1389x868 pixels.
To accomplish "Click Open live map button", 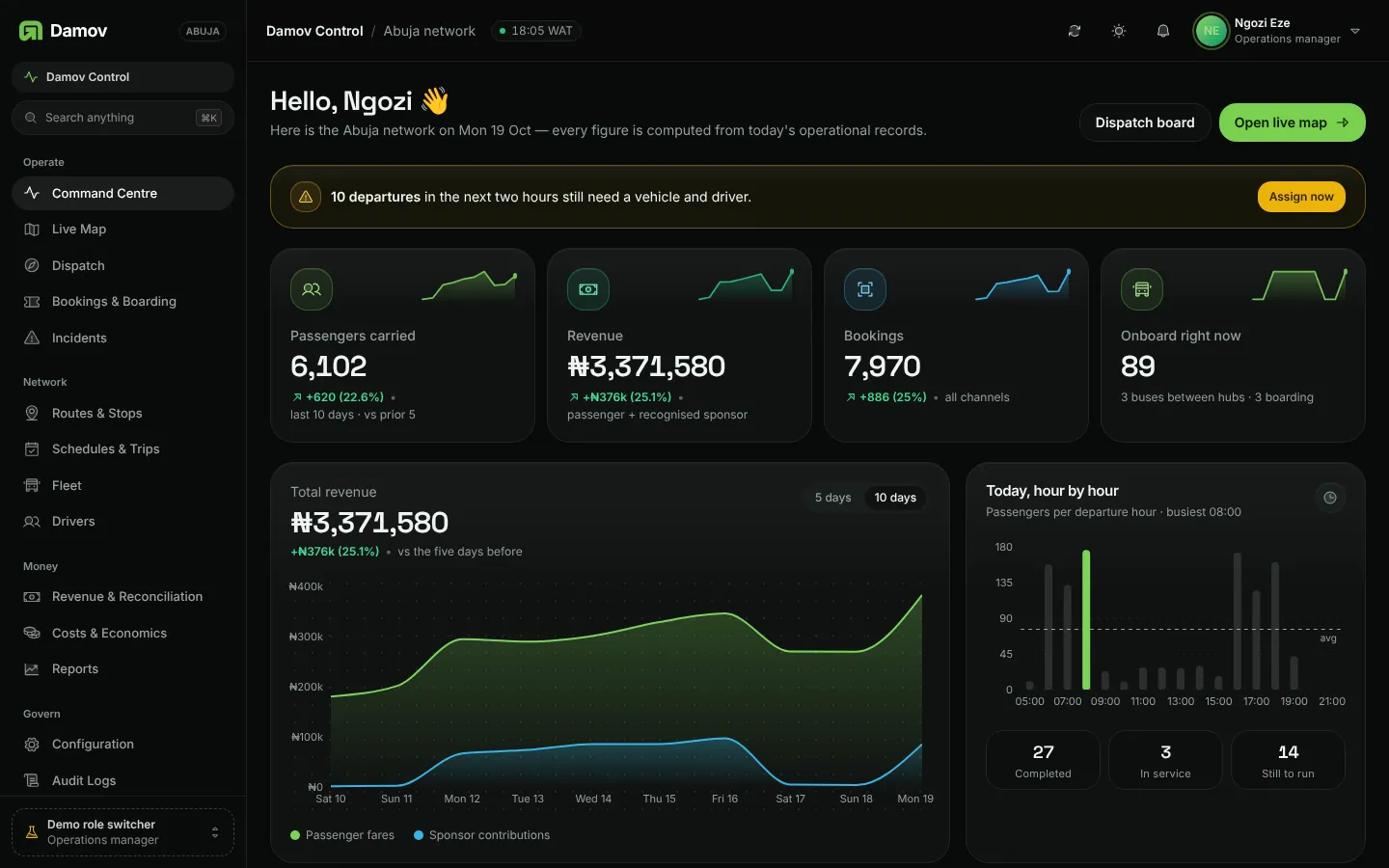I will click(x=1293, y=122).
